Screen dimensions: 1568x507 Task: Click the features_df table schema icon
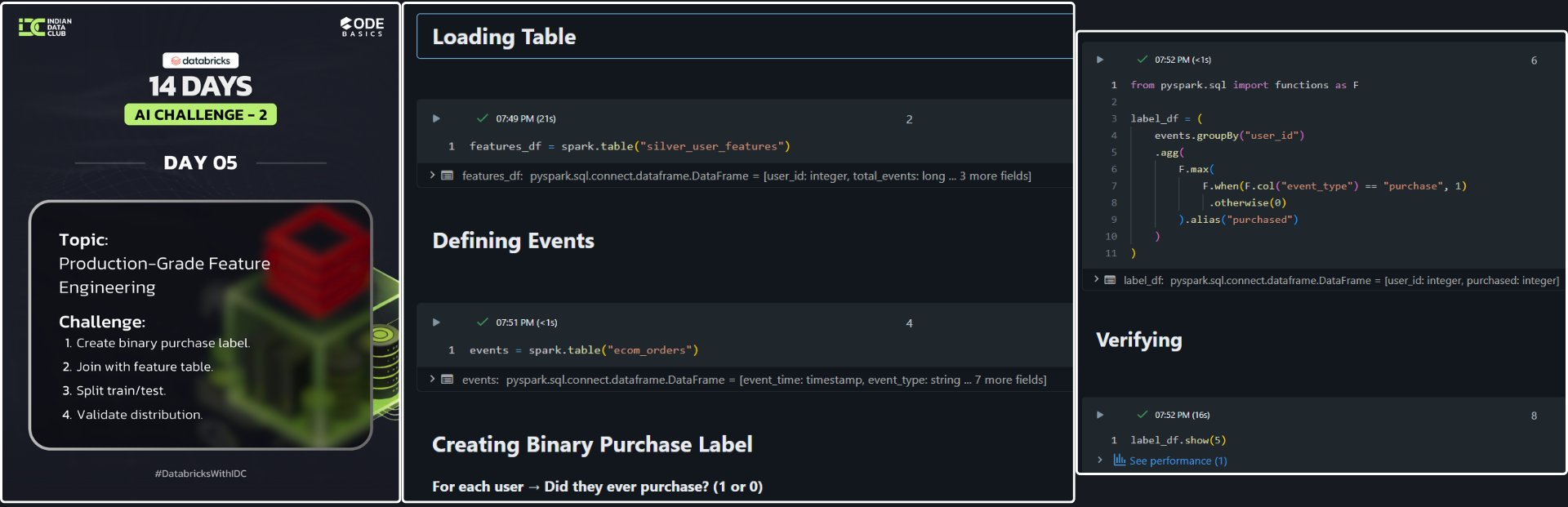[448, 176]
